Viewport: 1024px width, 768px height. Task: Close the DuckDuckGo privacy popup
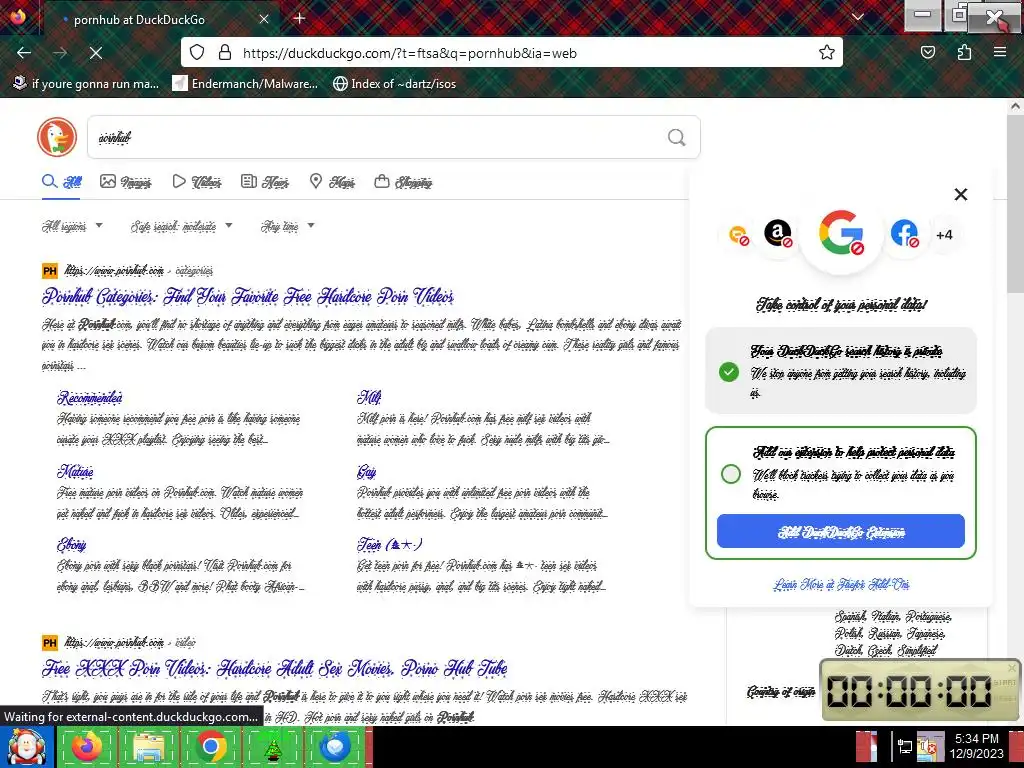coord(961,194)
